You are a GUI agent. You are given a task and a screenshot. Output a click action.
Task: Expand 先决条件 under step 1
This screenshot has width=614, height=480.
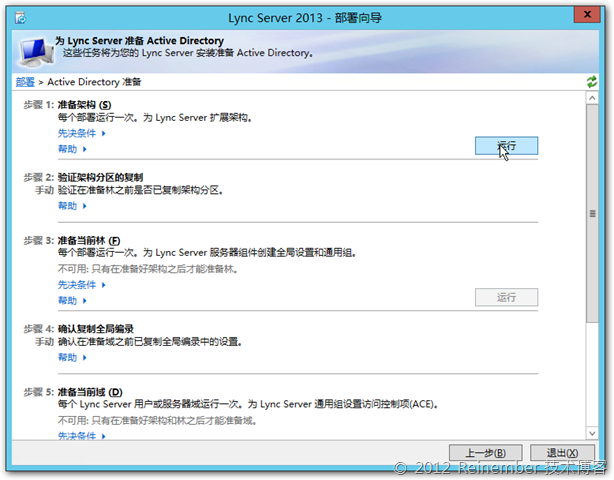coord(81,133)
